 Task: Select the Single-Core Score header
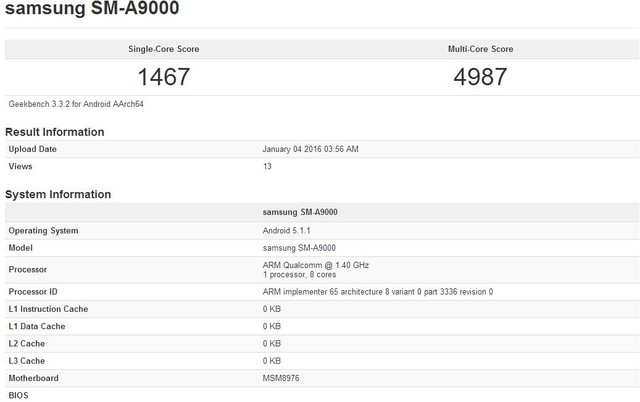(165, 49)
